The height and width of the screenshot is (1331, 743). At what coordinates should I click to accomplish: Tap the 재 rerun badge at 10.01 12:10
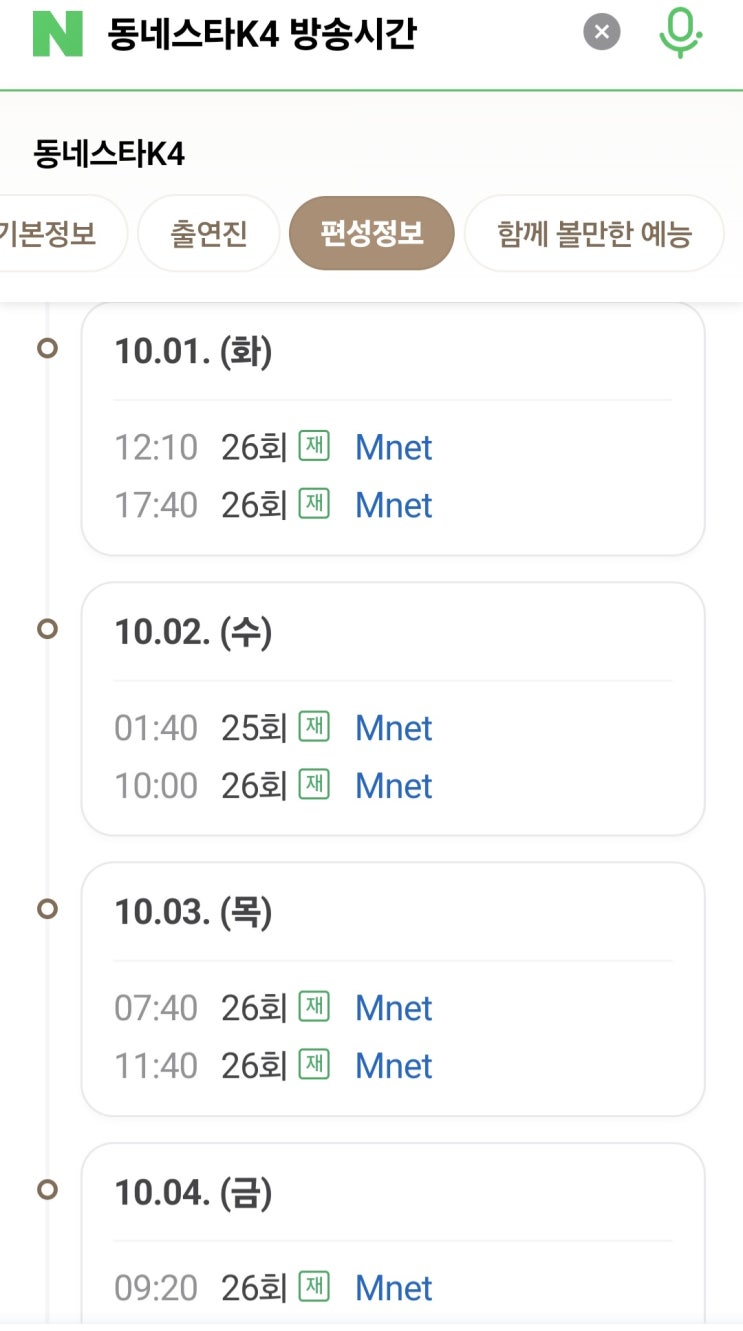coord(314,447)
